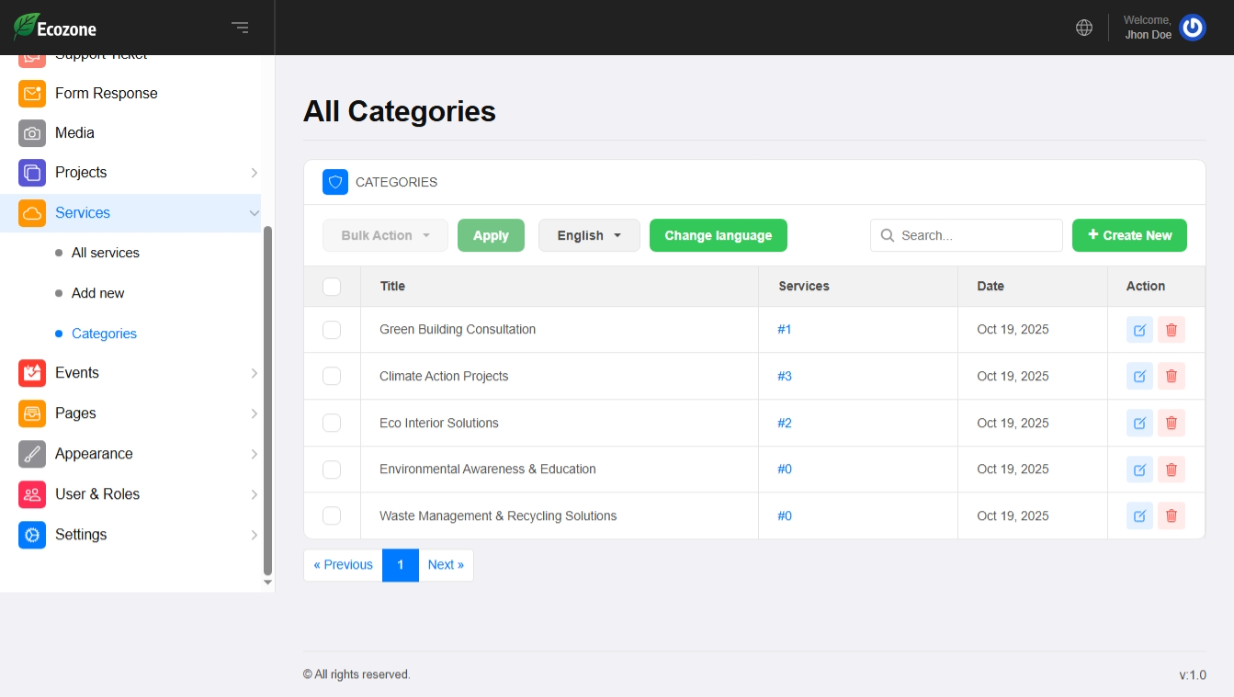The width and height of the screenshot is (1234, 697).
Task: Edit the Eco Interior Solutions category
Action: [x=1139, y=423]
